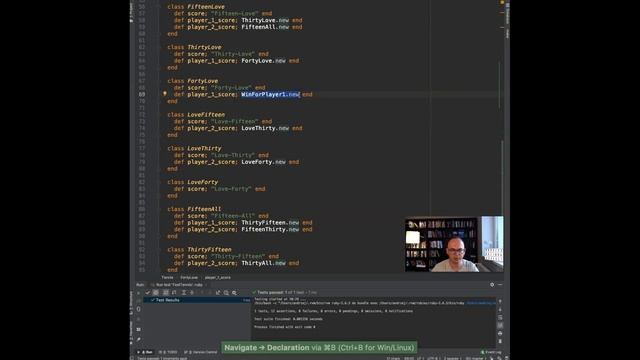Click class name FifteenAll
The height and width of the screenshot is (360, 640).
click(x=204, y=209)
